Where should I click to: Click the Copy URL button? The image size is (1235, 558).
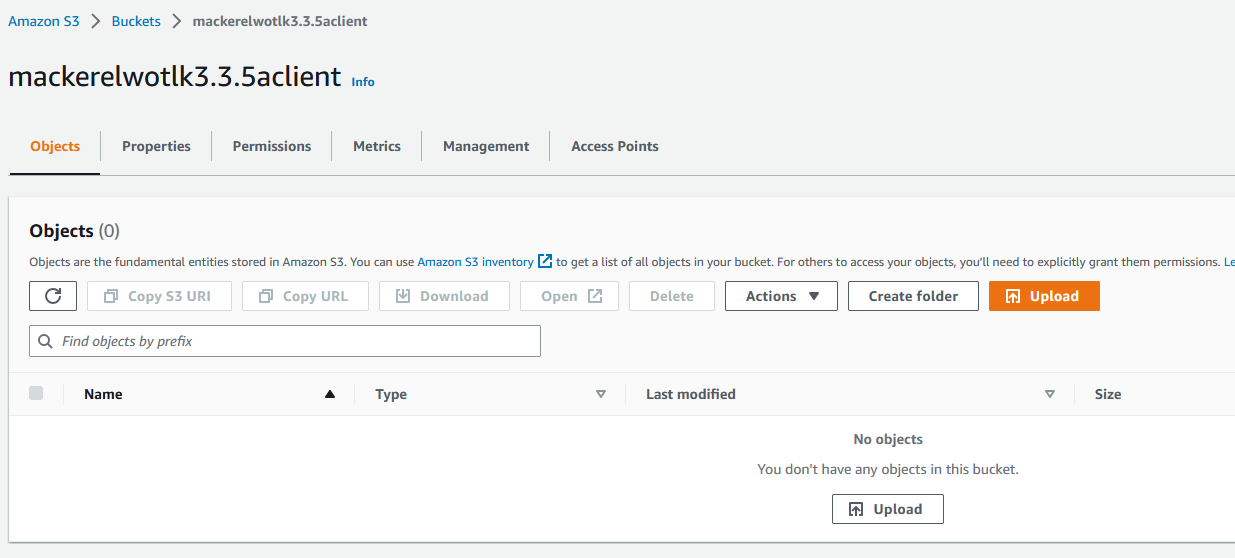click(305, 296)
